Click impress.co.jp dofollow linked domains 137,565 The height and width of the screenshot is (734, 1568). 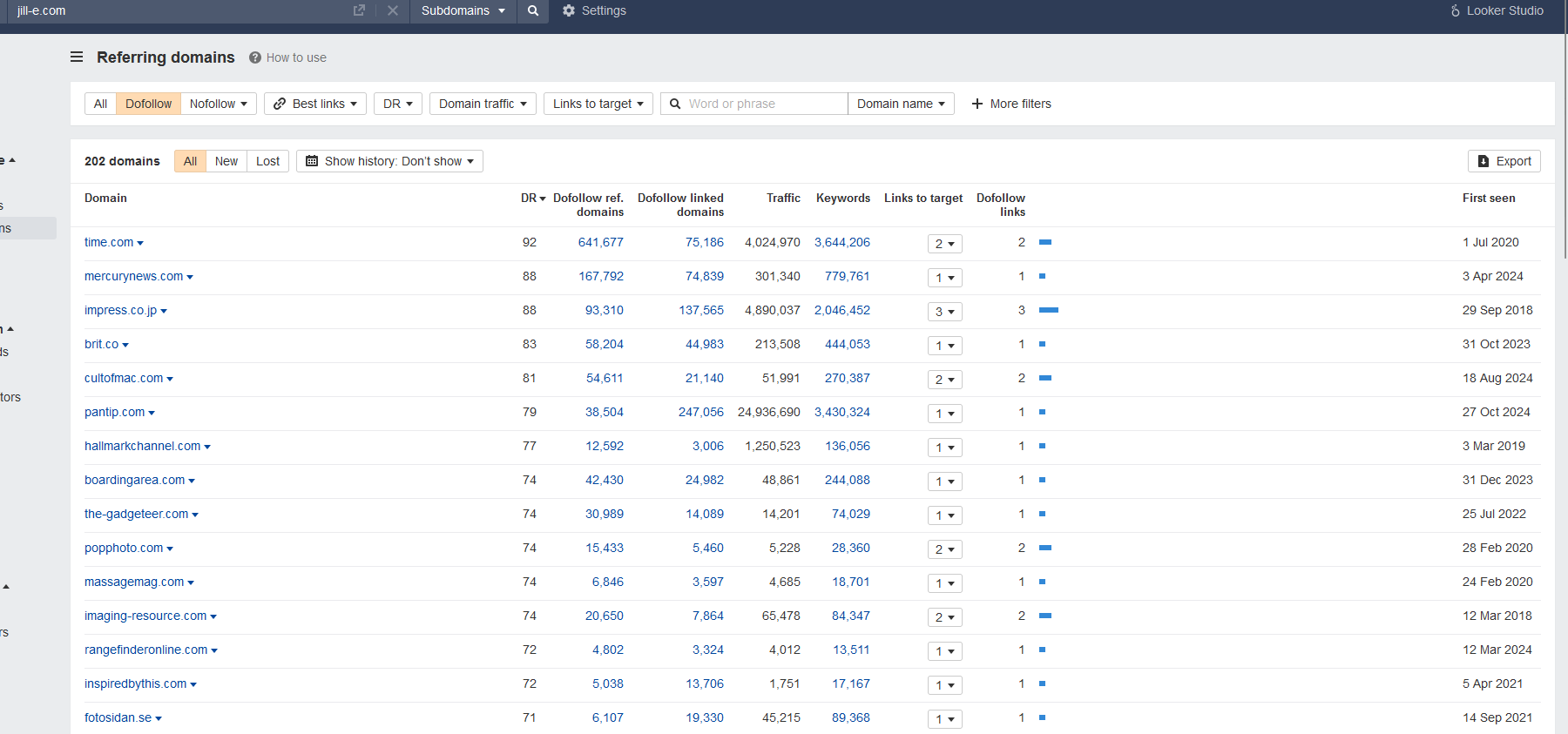701,310
